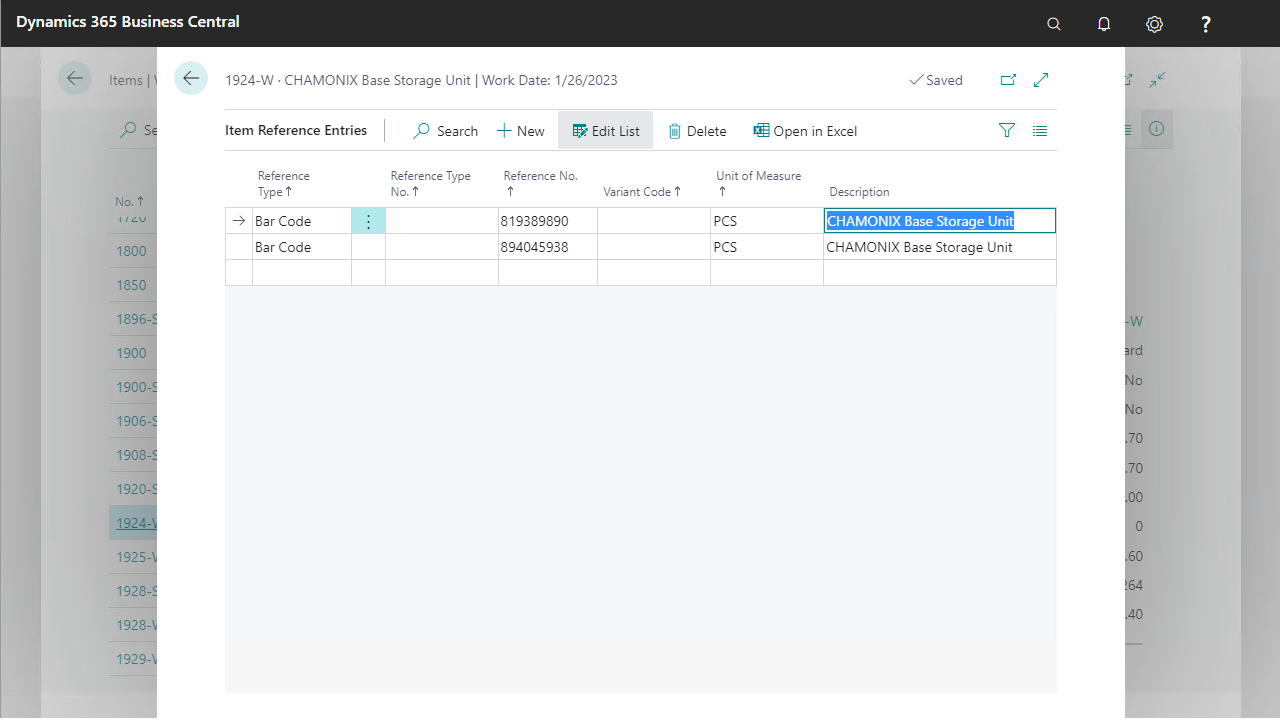This screenshot has height=720, width=1280.
Task: Select Bar Code cell in 894045938 row
Action: (x=302, y=247)
